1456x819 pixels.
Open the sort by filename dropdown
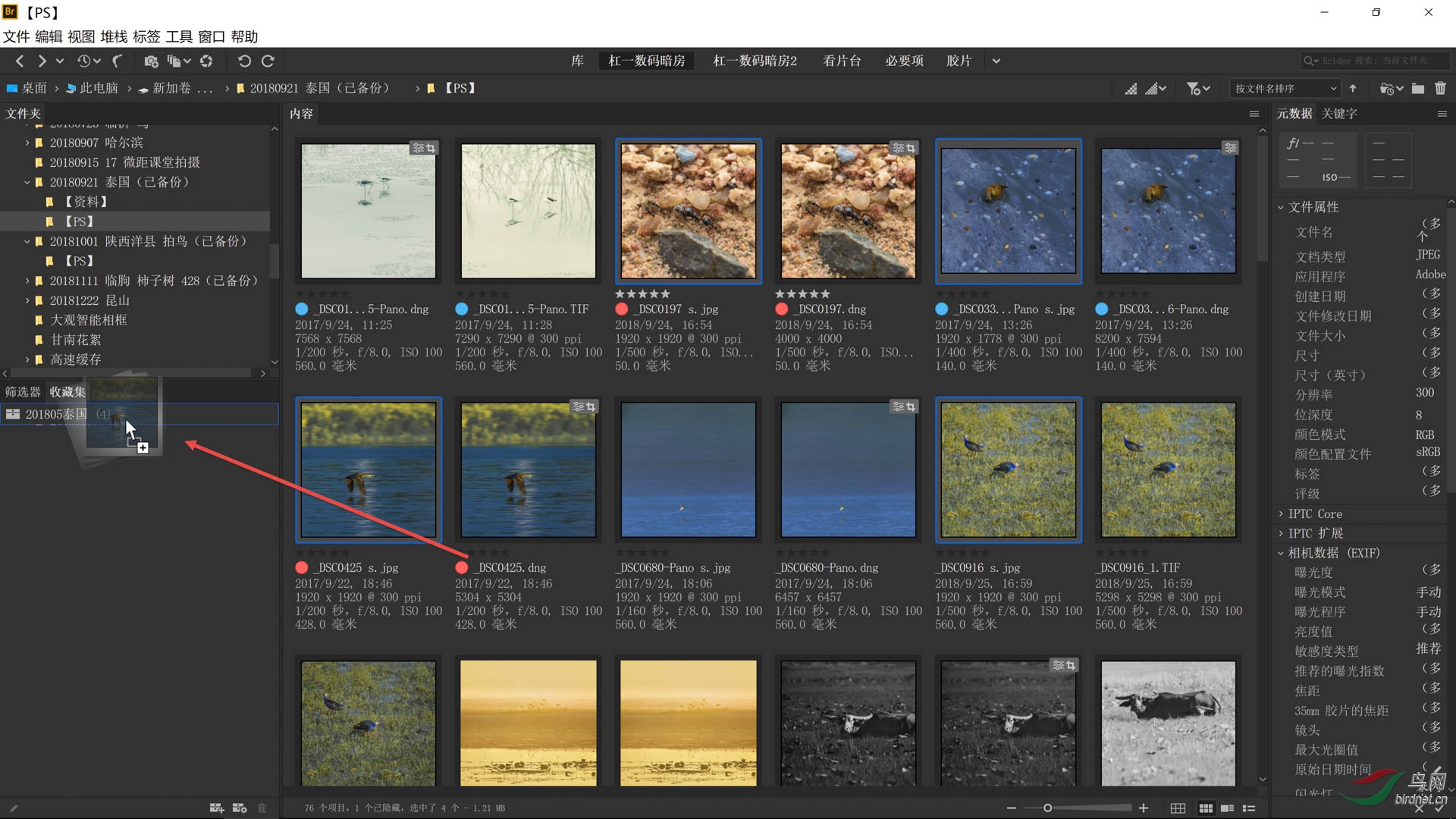(x=1286, y=89)
